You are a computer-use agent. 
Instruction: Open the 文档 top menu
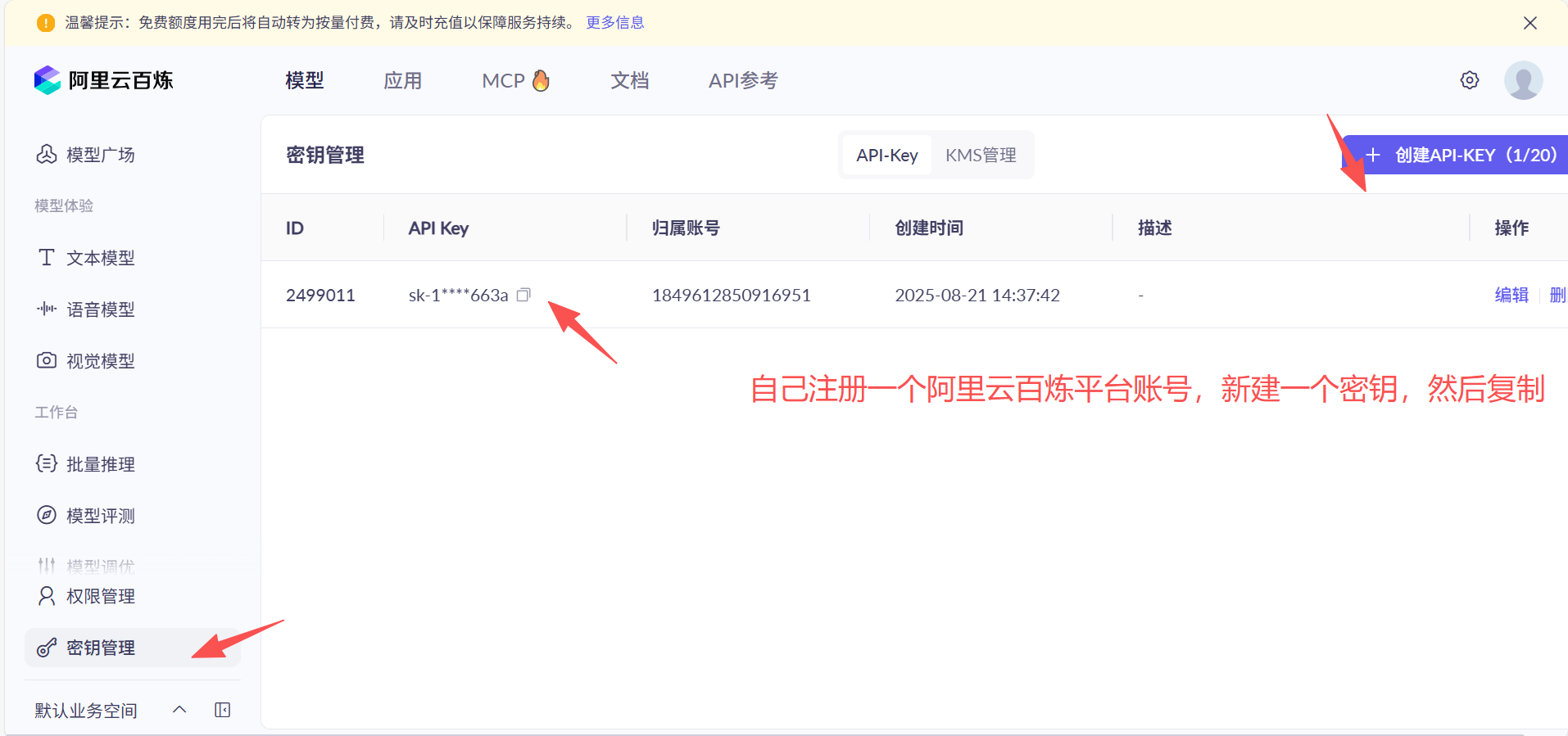(x=630, y=80)
